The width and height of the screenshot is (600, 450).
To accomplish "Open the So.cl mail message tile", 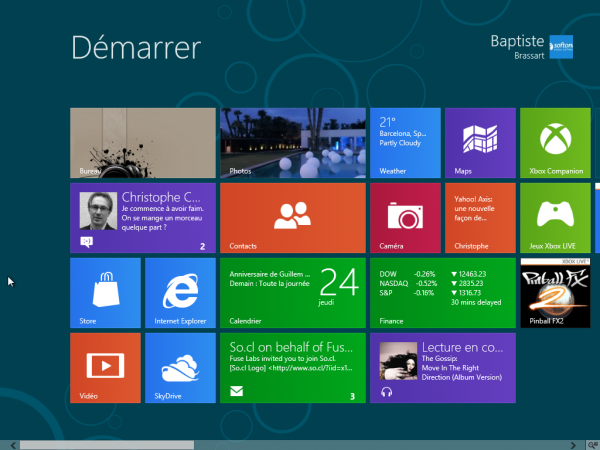I will coord(292,368).
